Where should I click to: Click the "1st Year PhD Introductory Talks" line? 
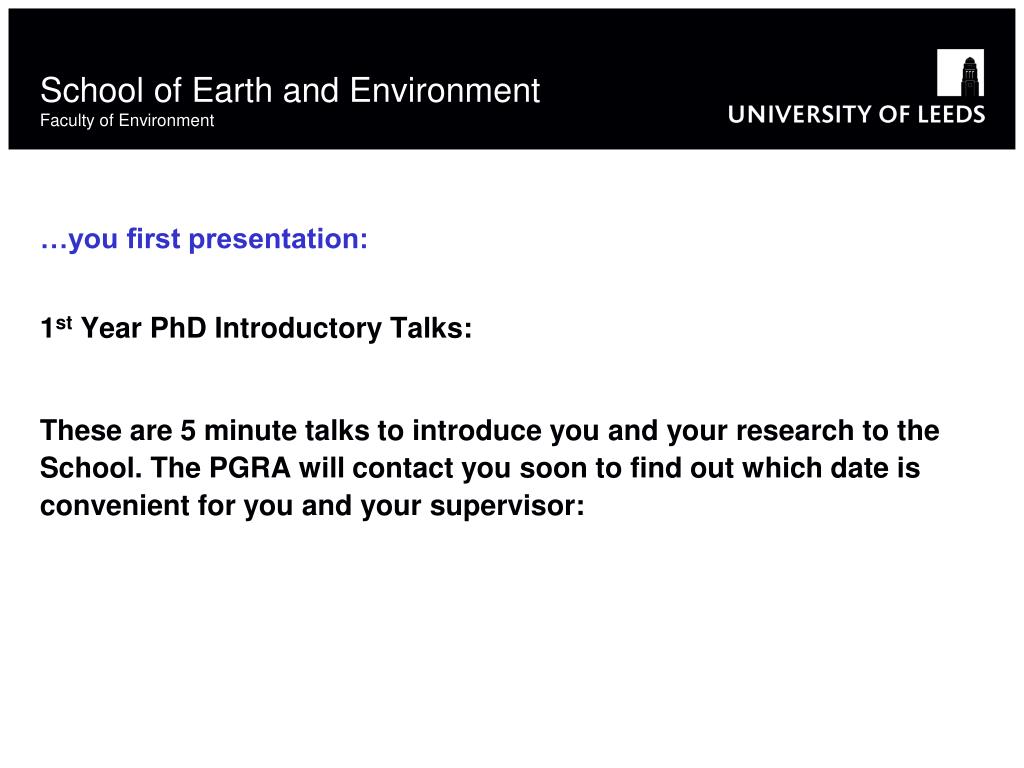255,328
